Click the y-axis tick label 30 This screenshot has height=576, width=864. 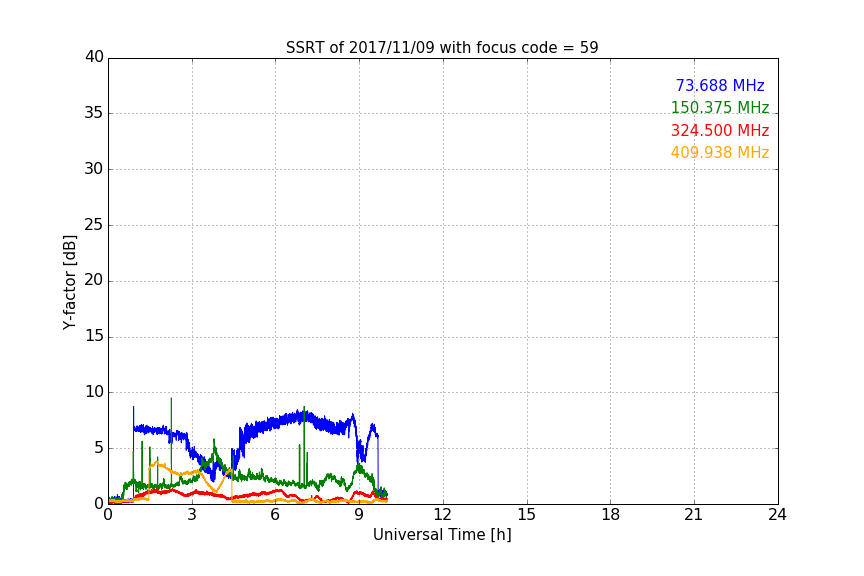click(94, 169)
